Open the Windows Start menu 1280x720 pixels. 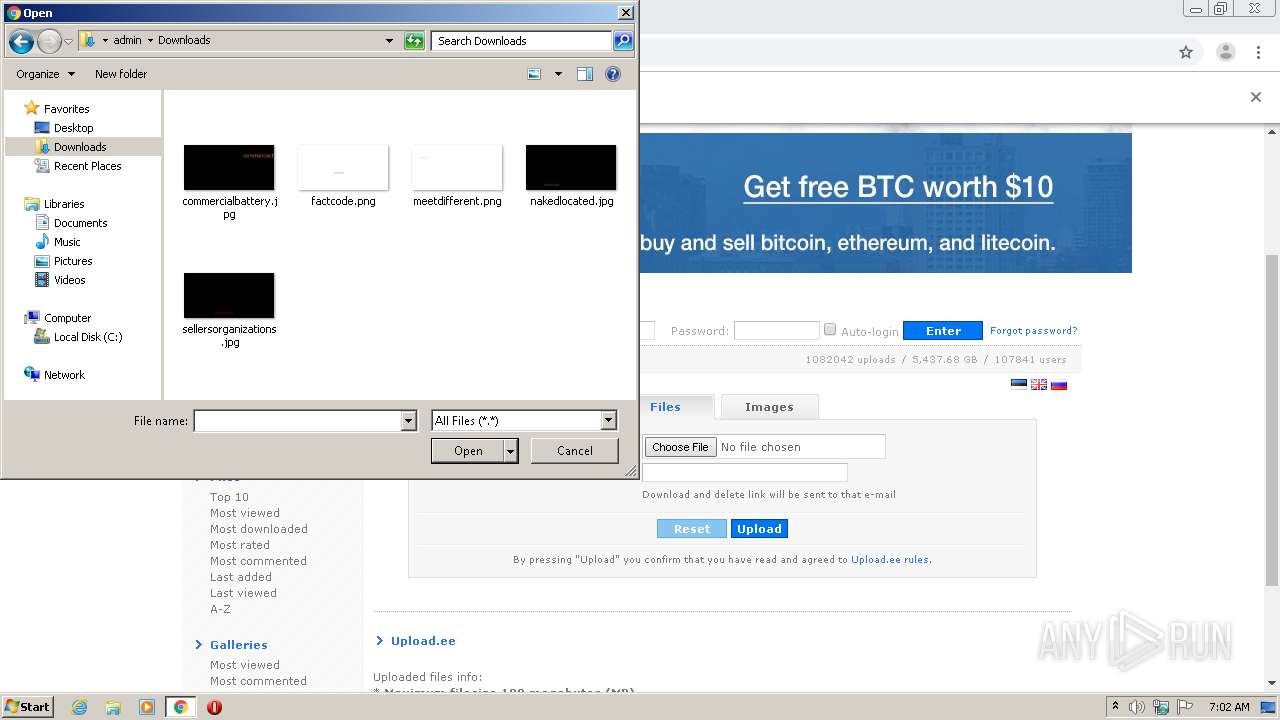click(x=28, y=707)
